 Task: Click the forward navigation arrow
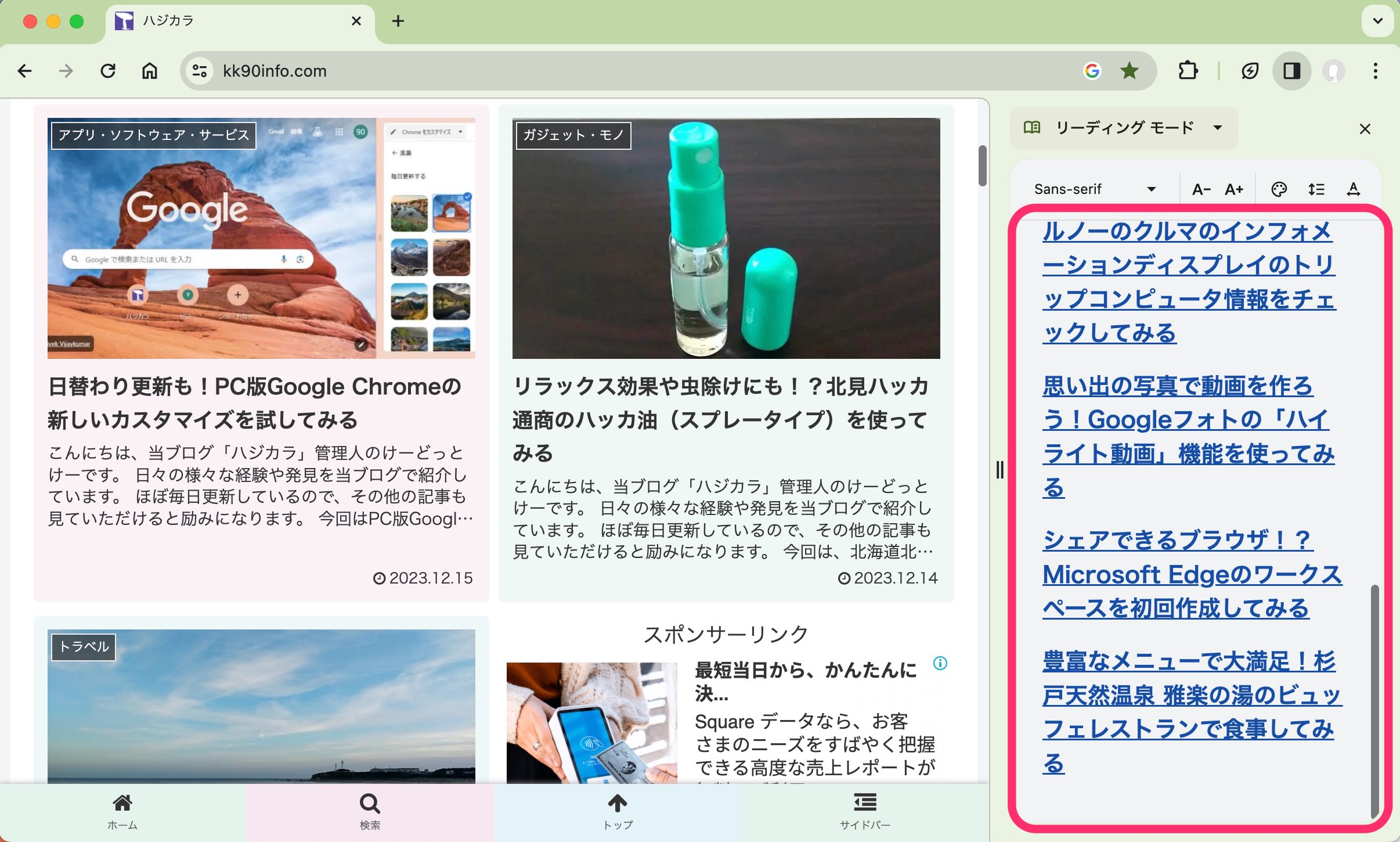point(66,71)
